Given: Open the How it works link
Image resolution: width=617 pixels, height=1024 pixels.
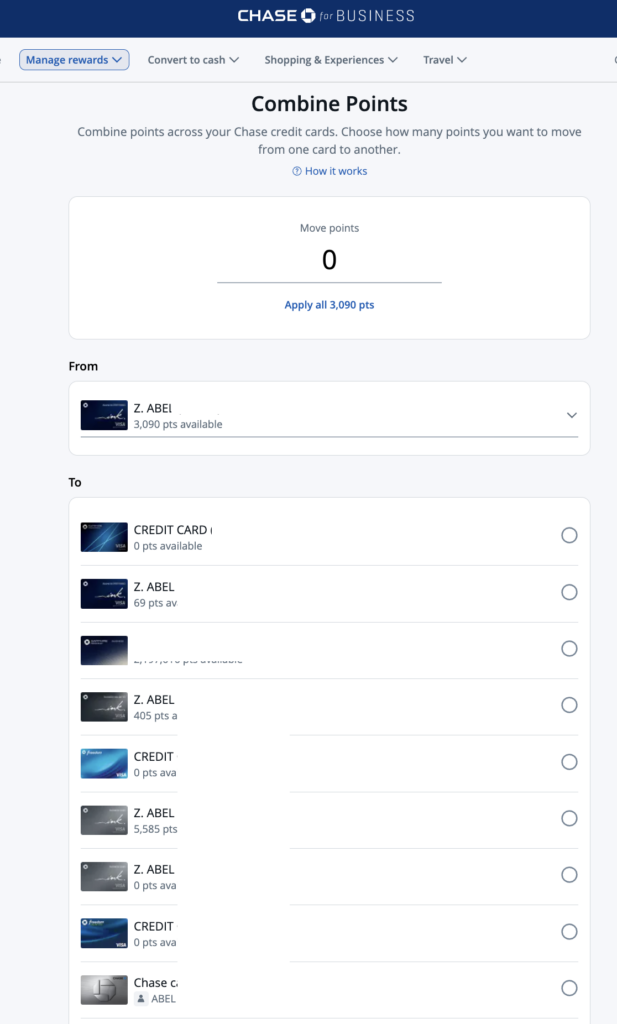Looking at the screenshot, I should point(335,171).
